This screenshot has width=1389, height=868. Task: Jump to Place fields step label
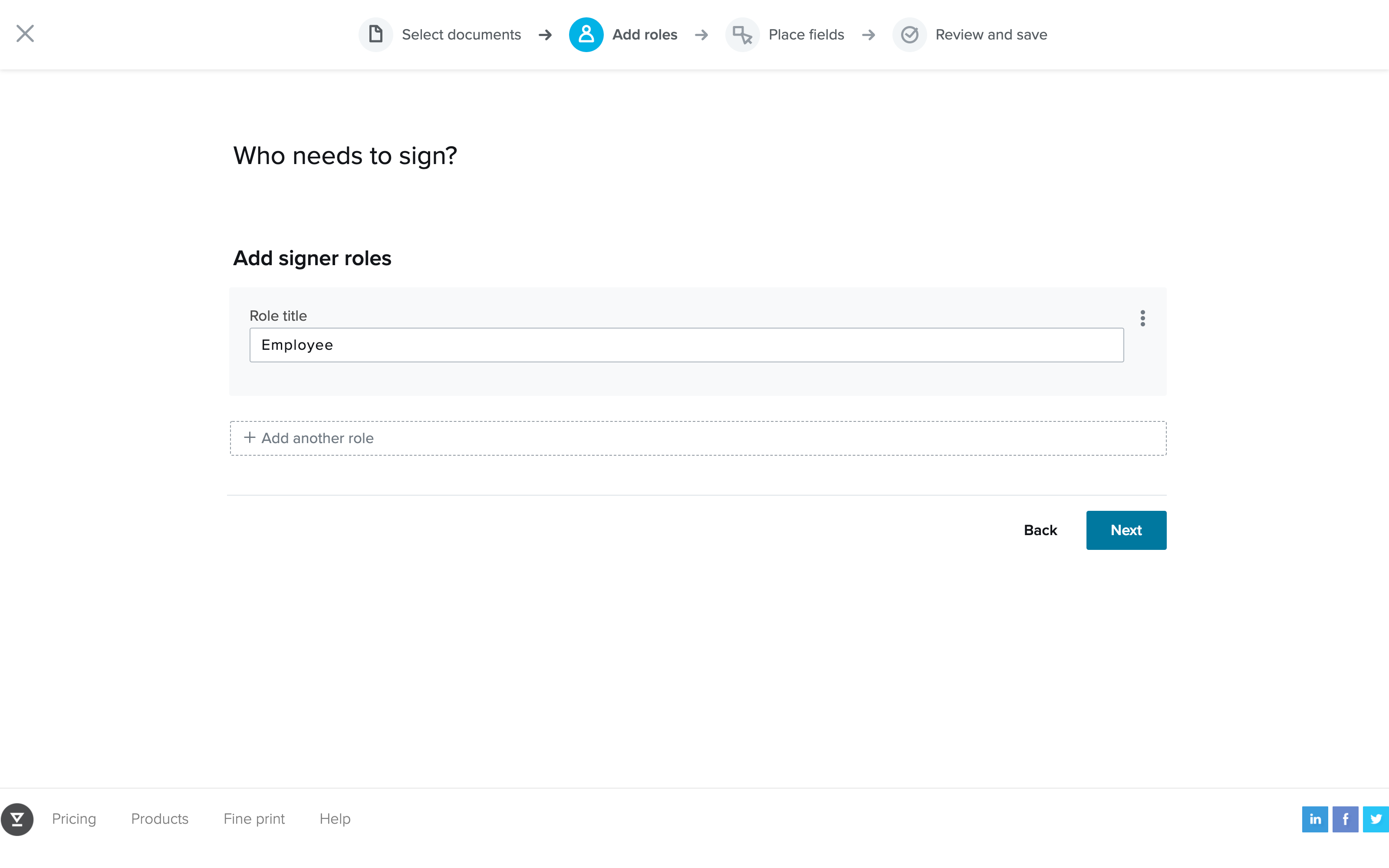806,34
